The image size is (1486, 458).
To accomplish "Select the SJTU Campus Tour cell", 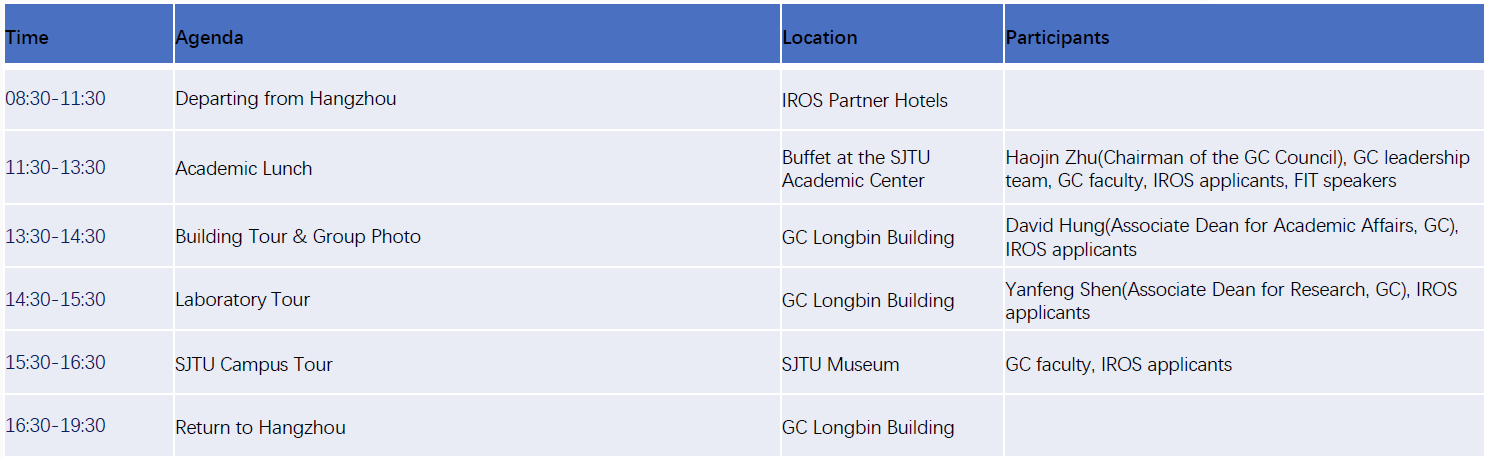I will [254, 364].
